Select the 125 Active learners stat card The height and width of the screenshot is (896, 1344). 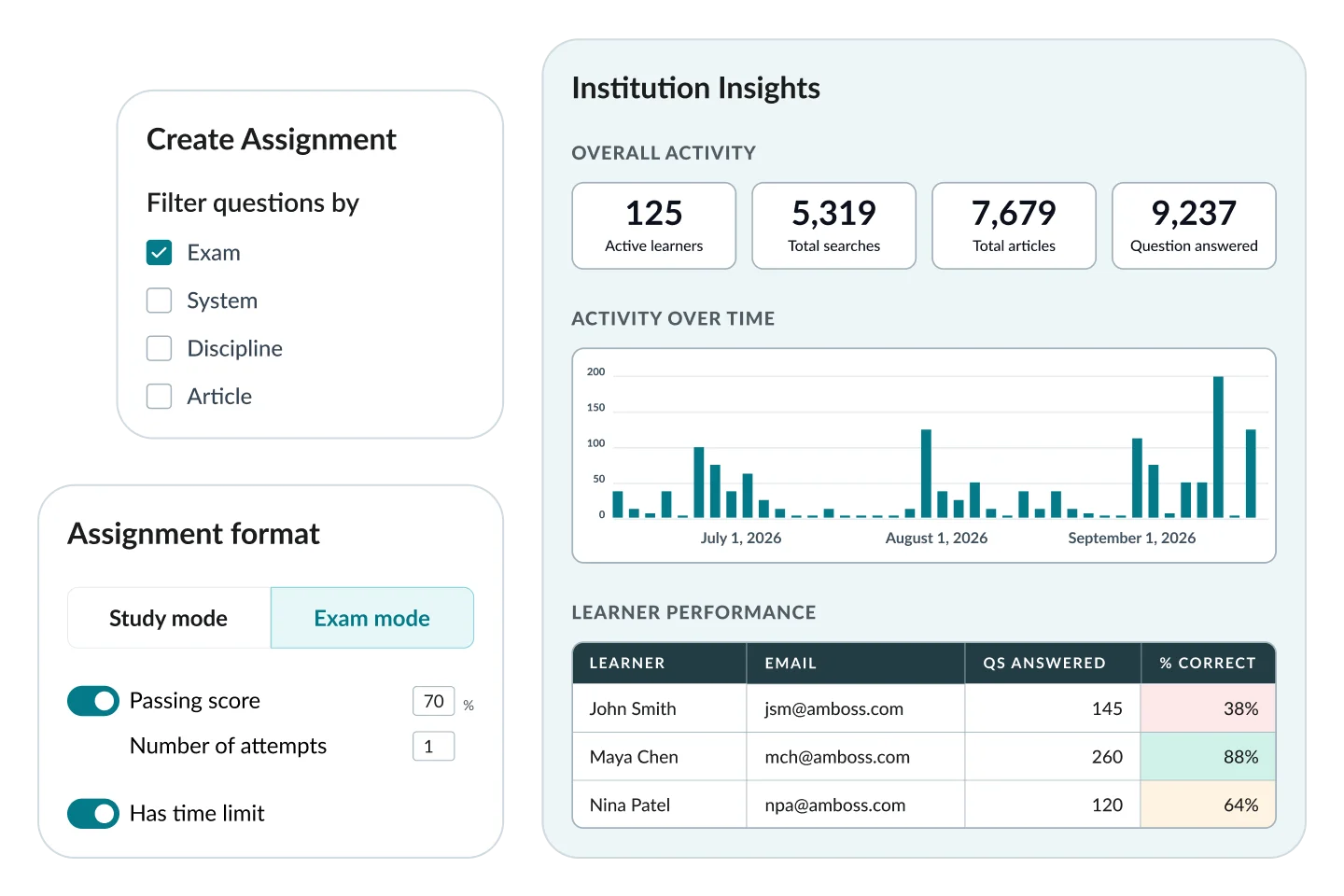tap(653, 226)
